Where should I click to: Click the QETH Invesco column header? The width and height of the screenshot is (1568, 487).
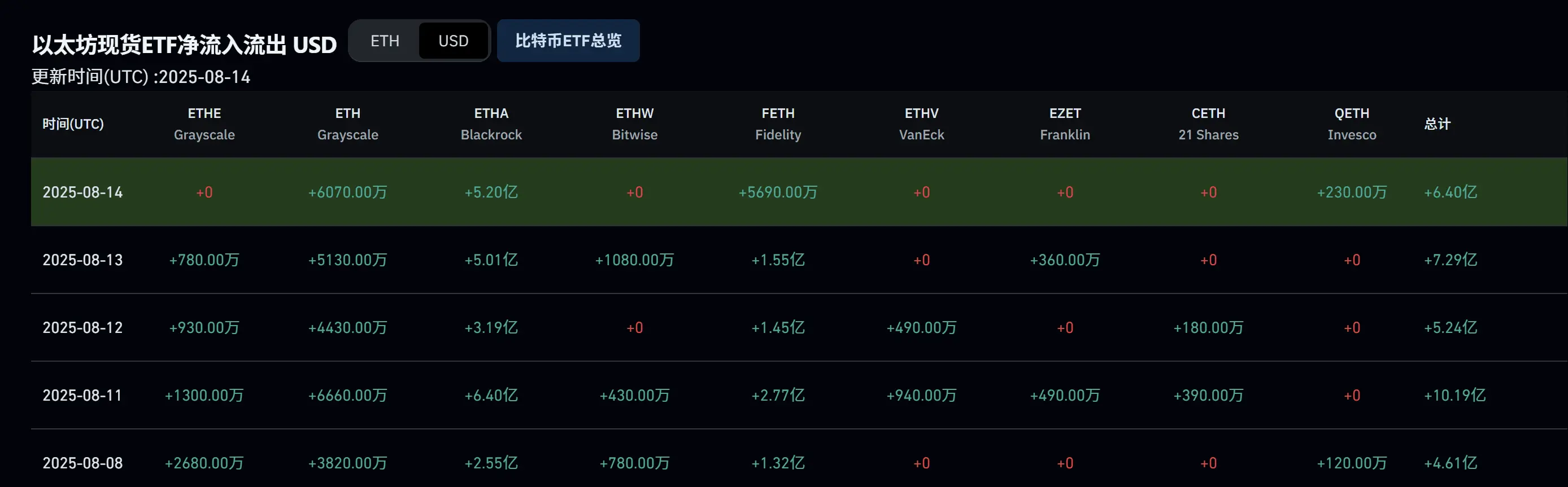(1352, 124)
